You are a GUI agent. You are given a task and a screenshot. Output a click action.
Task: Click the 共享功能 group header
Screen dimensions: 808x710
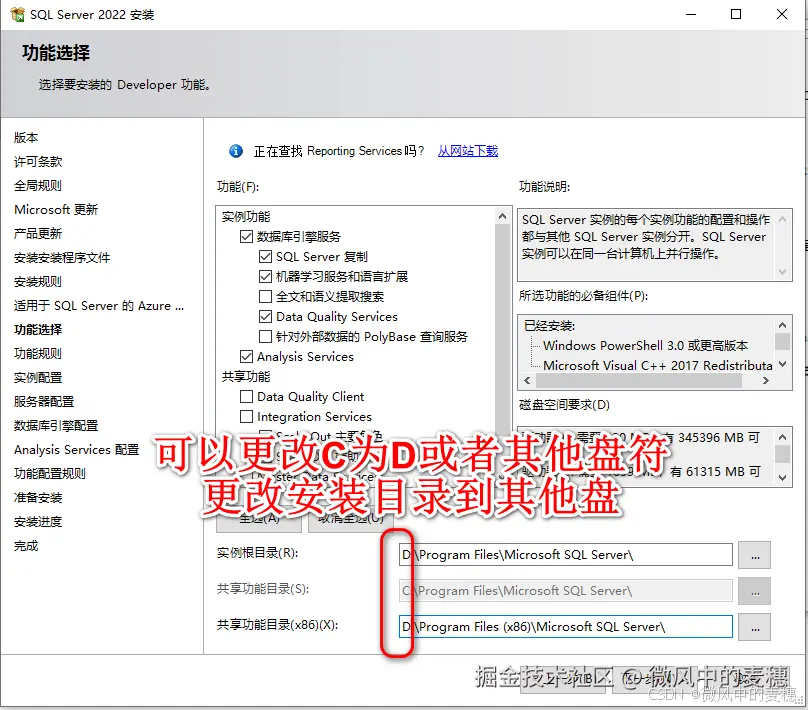(x=246, y=377)
